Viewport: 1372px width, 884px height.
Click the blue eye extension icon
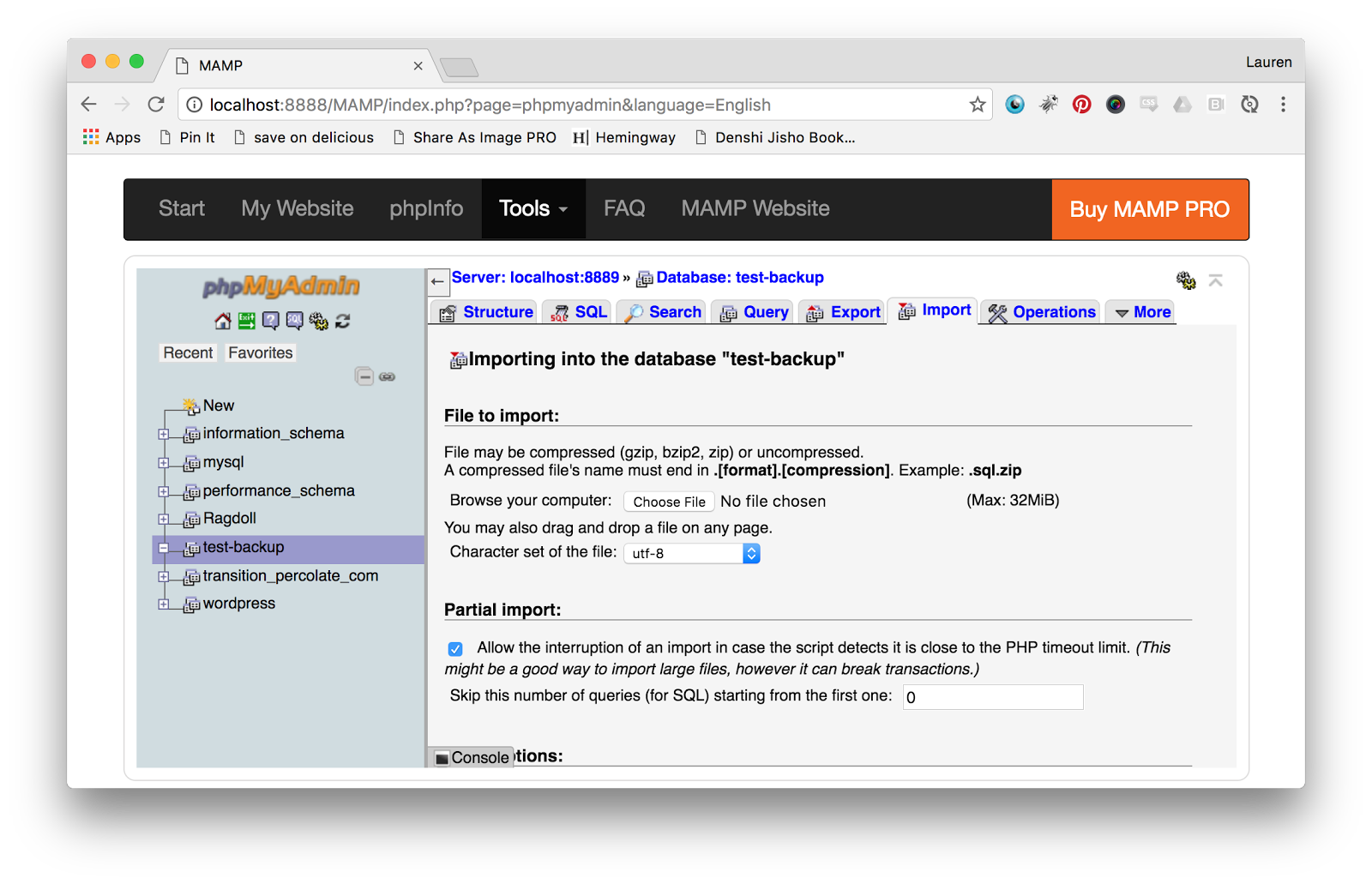tap(1014, 105)
